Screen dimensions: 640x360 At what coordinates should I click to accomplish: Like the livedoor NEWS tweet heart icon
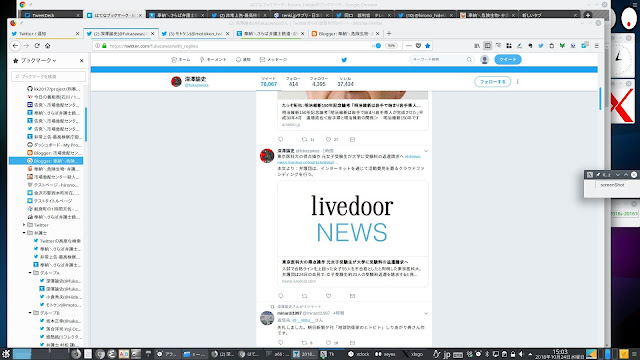[328, 296]
